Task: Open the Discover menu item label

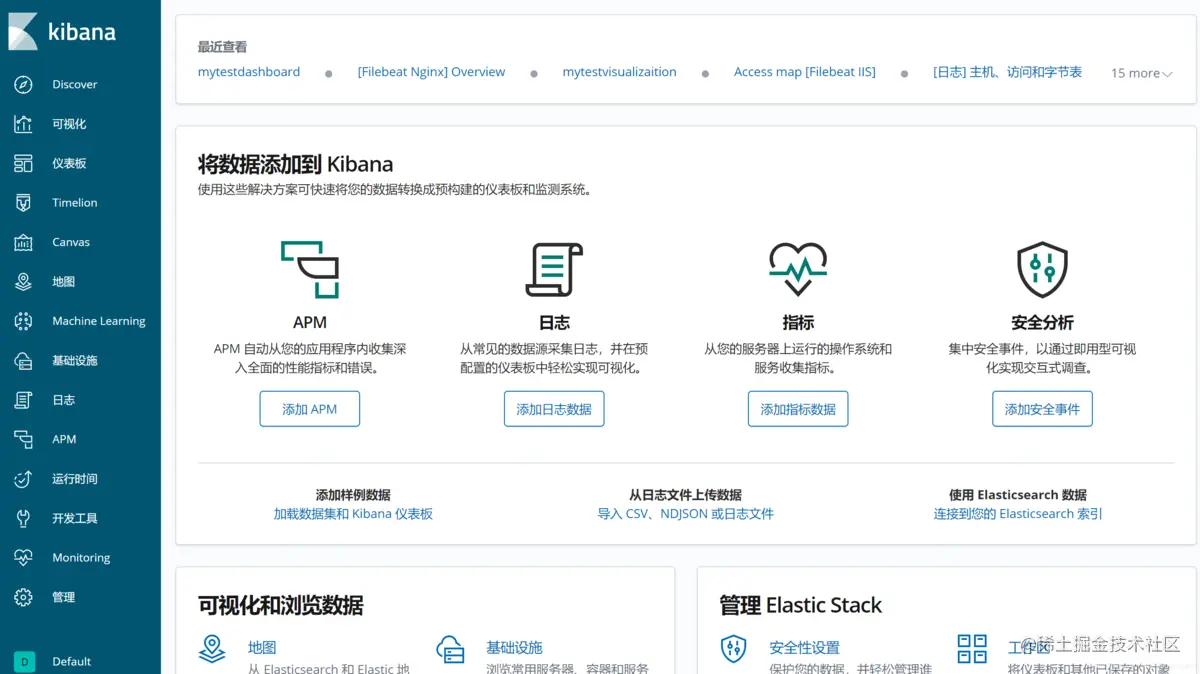Action: click(75, 85)
